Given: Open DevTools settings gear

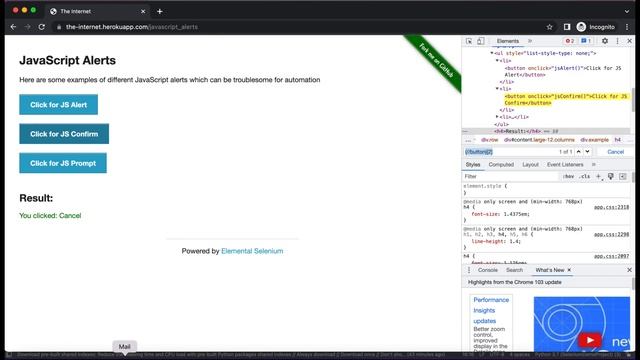Looking at the screenshot, I should point(605,41).
